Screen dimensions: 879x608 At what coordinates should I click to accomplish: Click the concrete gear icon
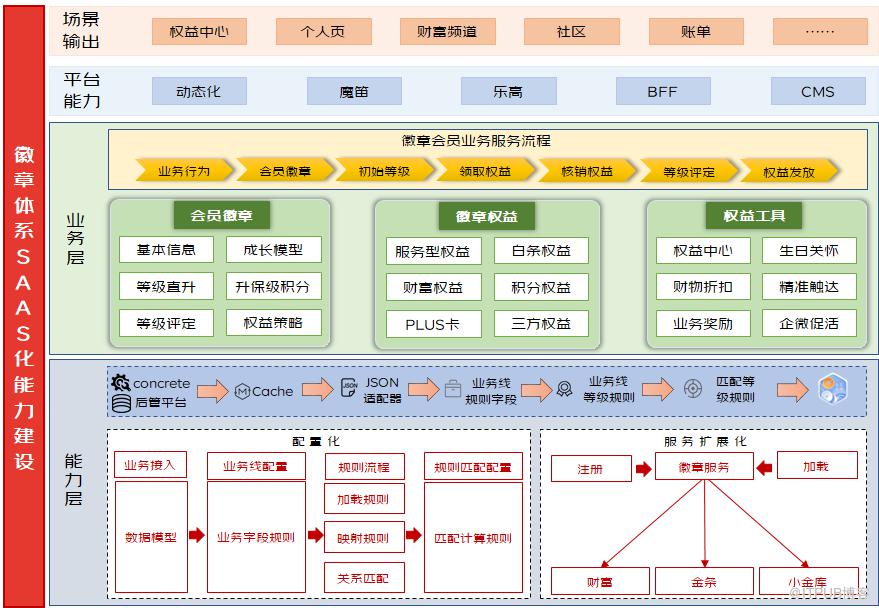[x=121, y=383]
